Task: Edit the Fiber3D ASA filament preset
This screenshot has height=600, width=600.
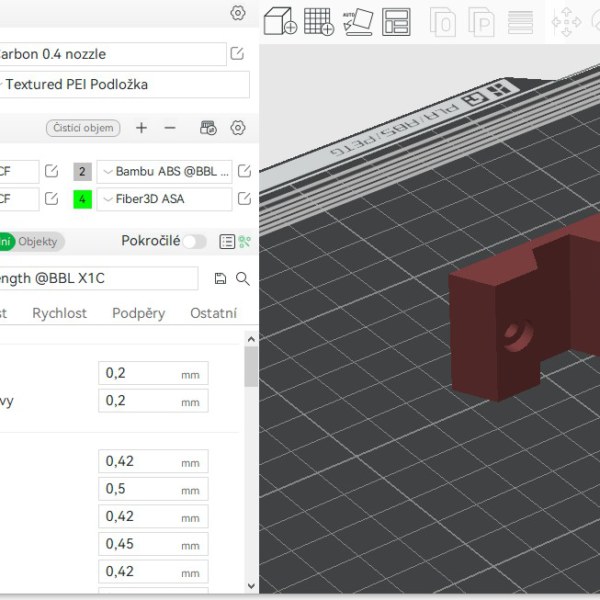Action: click(x=244, y=199)
